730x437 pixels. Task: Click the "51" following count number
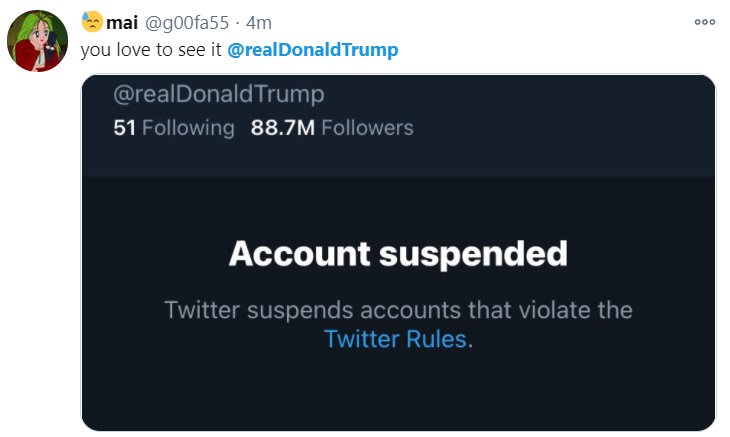pos(125,128)
